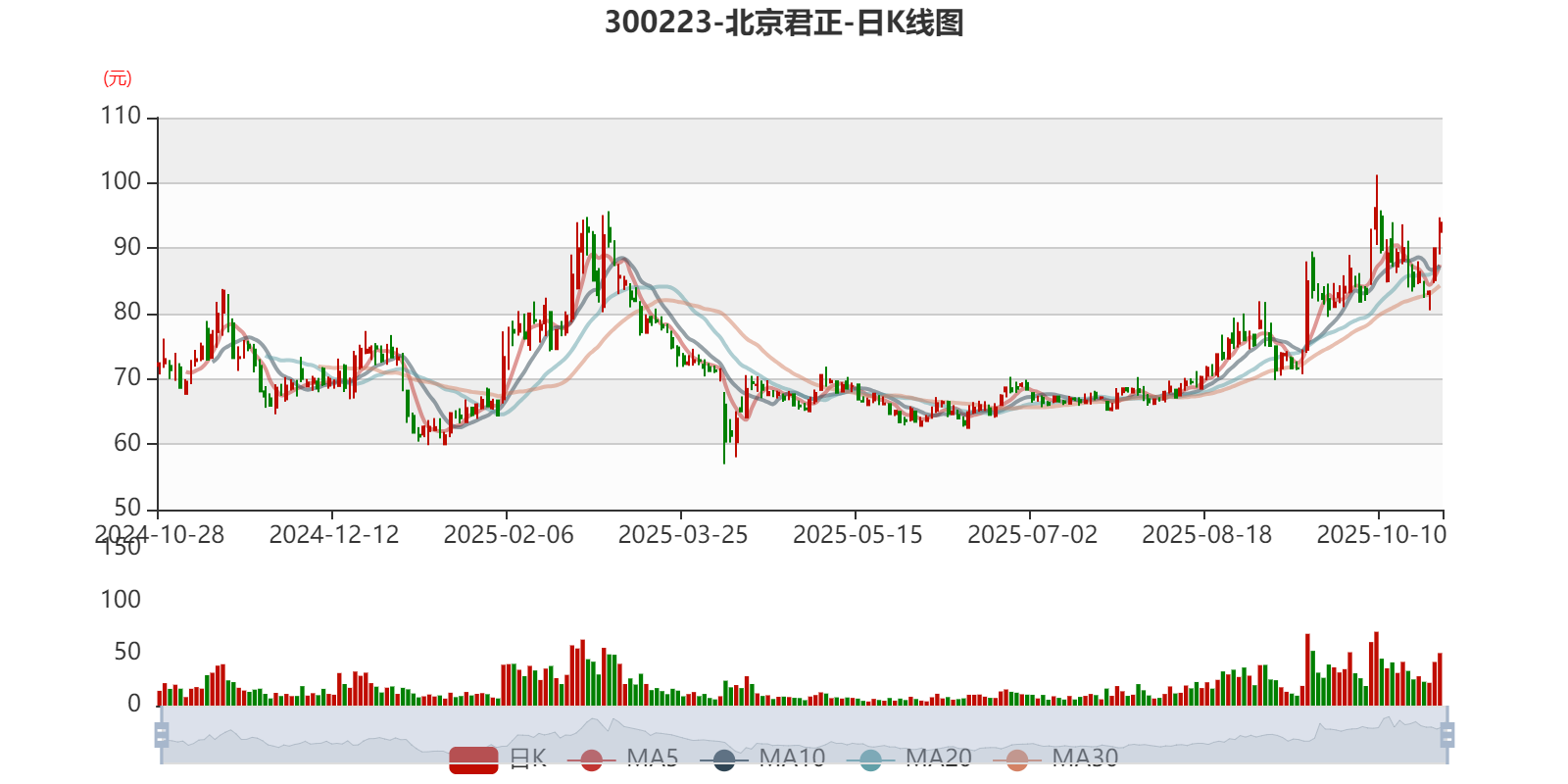Click the 2024-12-12 date label
The height and width of the screenshot is (784, 1568).
click(x=334, y=535)
